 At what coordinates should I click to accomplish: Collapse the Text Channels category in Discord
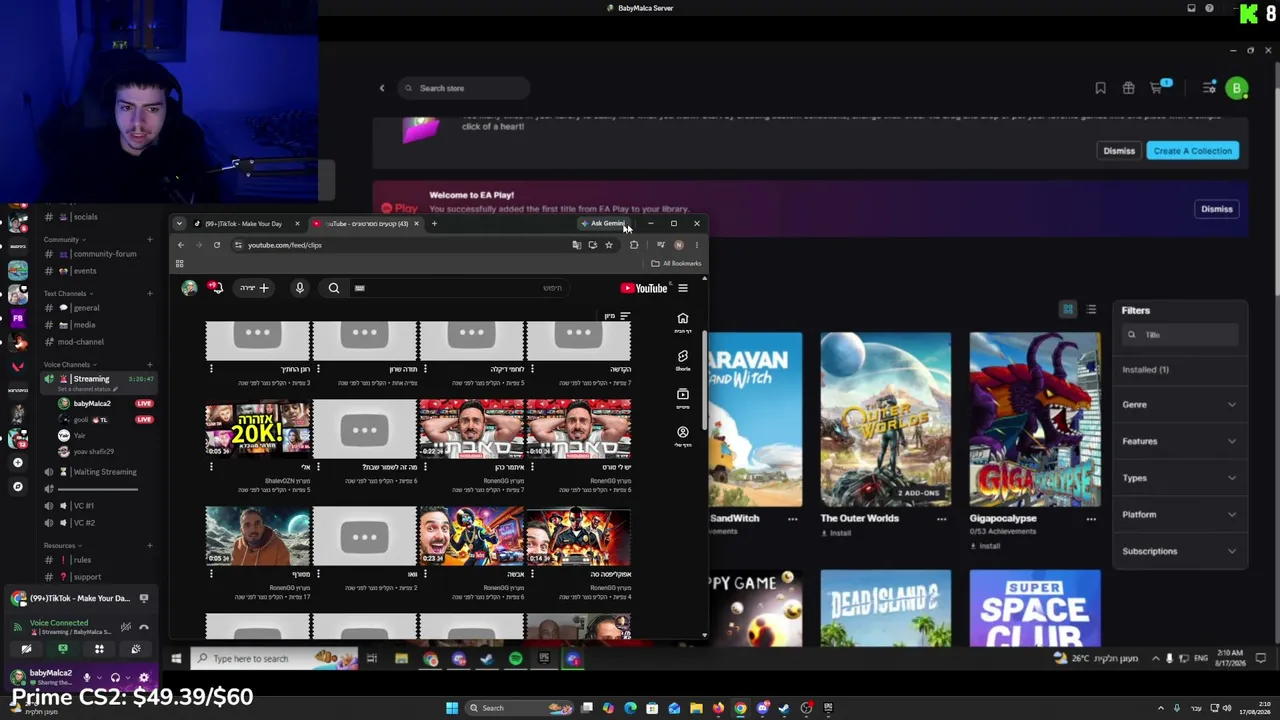68,294
